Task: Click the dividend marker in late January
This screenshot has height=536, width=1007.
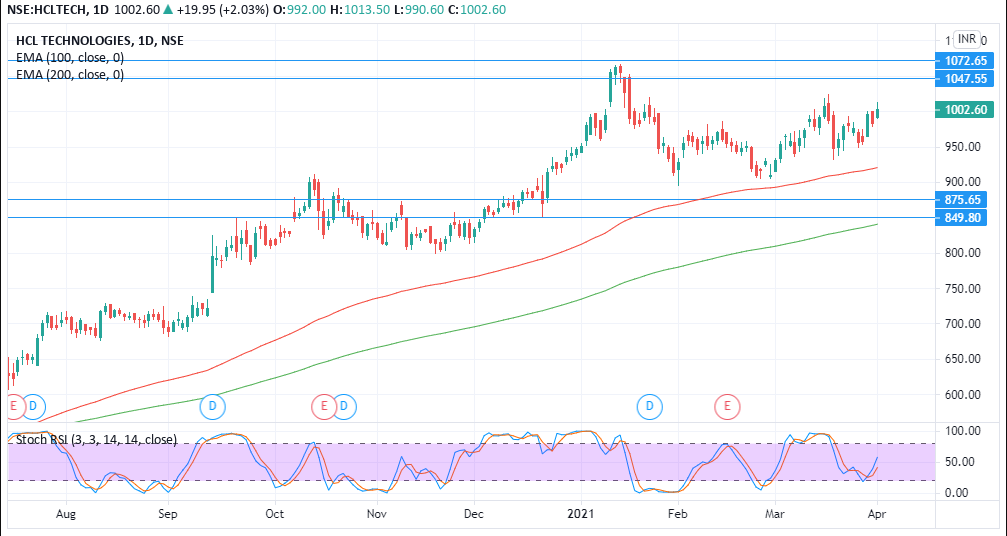Action: click(651, 406)
